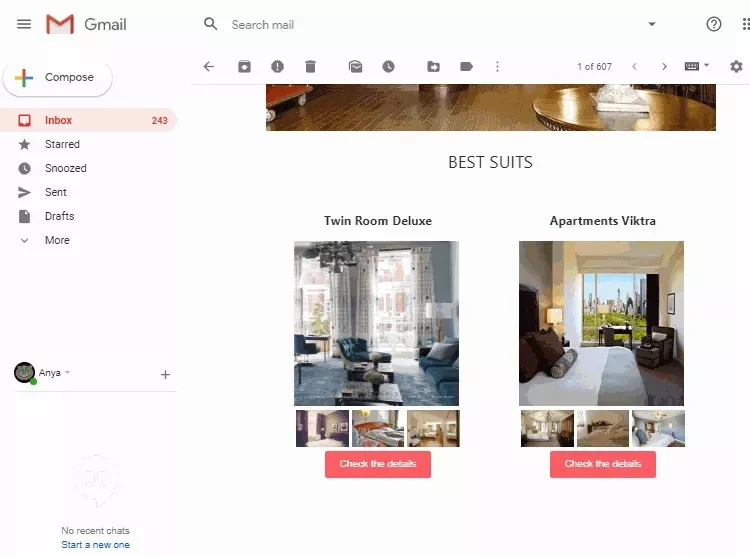Open the Drafts folder
Image resolution: width=750 pixels, height=555 pixels.
[x=59, y=216]
